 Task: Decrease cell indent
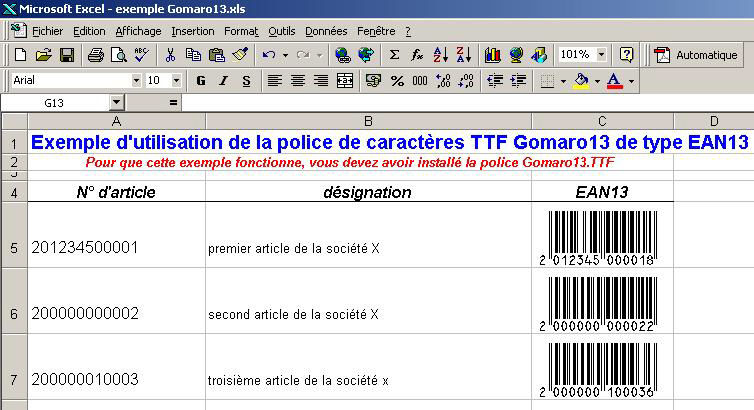coord(495,80)
